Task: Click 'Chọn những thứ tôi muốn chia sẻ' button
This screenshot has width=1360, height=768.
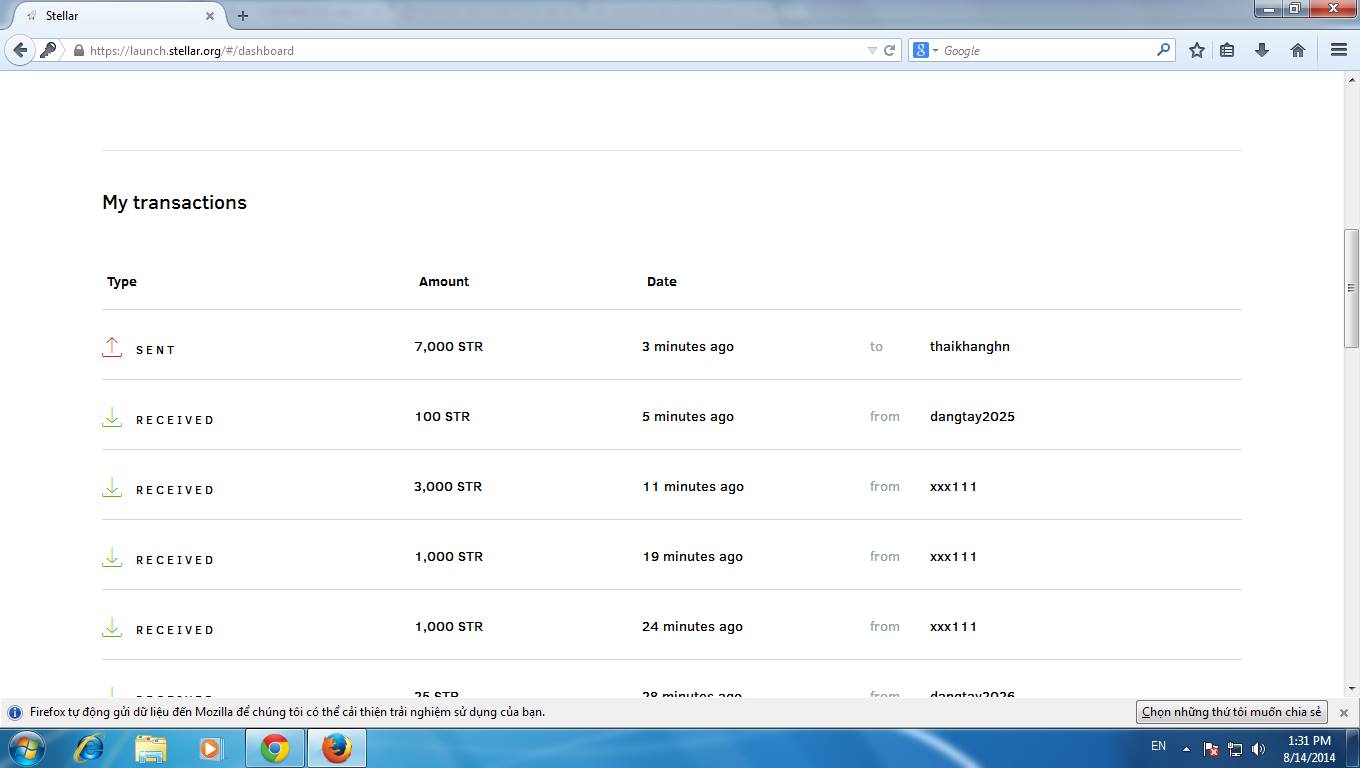Action: (x=1232, y=712)
